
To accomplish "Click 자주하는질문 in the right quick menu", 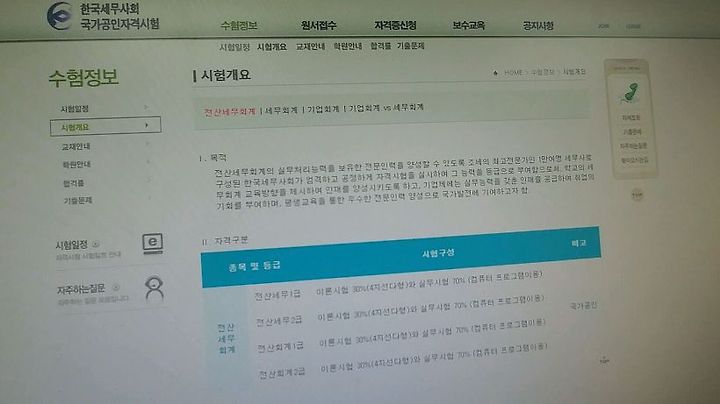I will tap(634, 146).
